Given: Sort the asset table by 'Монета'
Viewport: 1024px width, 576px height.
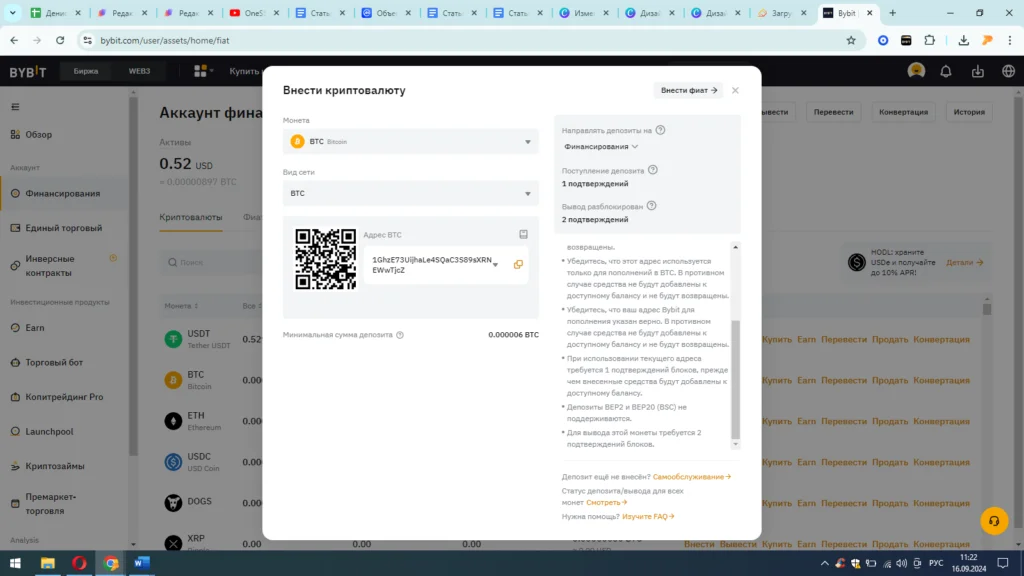Looking at the screenshot, I should pyautogui.click(x=182, y=306).
